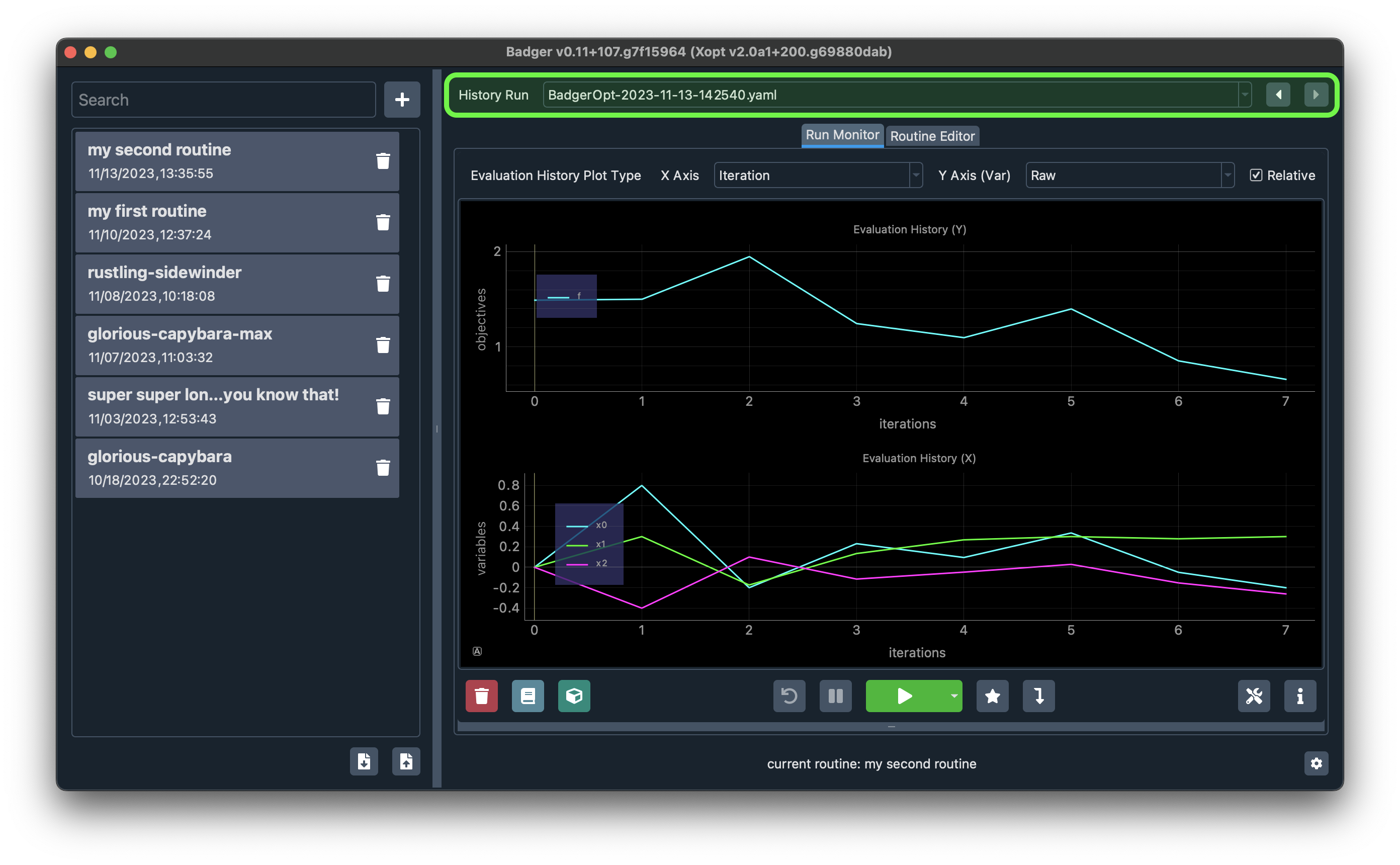Viewport: 1400px width, 865px height.
Task: Switch to the Routine Editor tab
Action: pos(930,135)
